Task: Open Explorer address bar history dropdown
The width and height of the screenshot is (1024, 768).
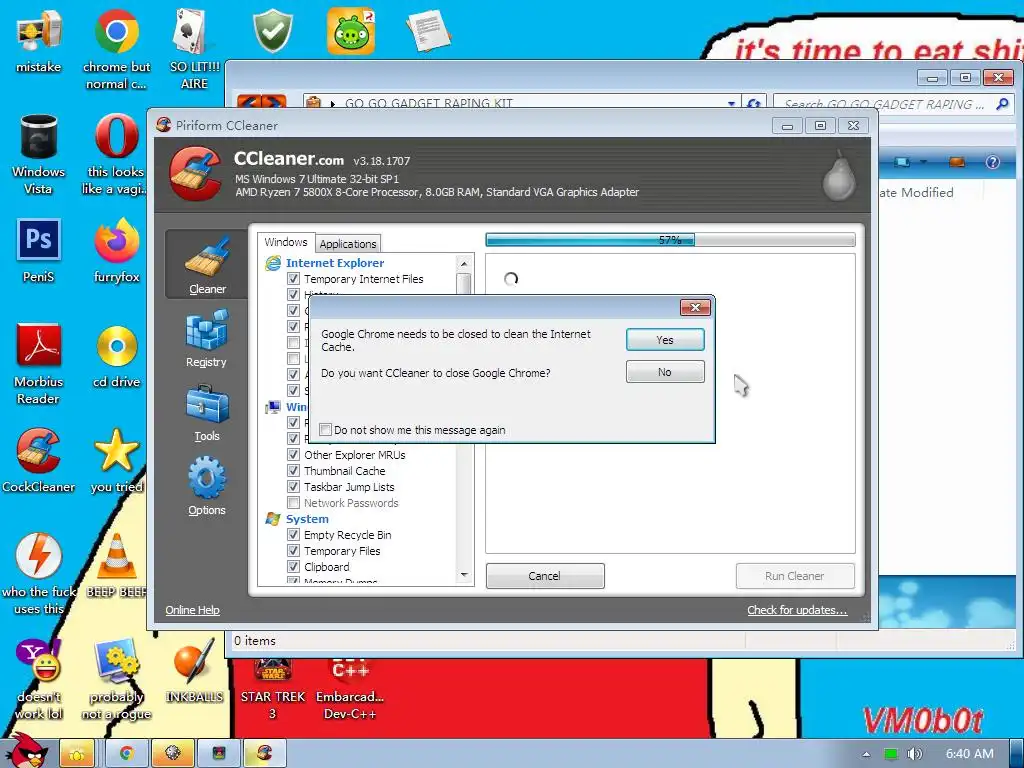Action: (x=731, y=103)
